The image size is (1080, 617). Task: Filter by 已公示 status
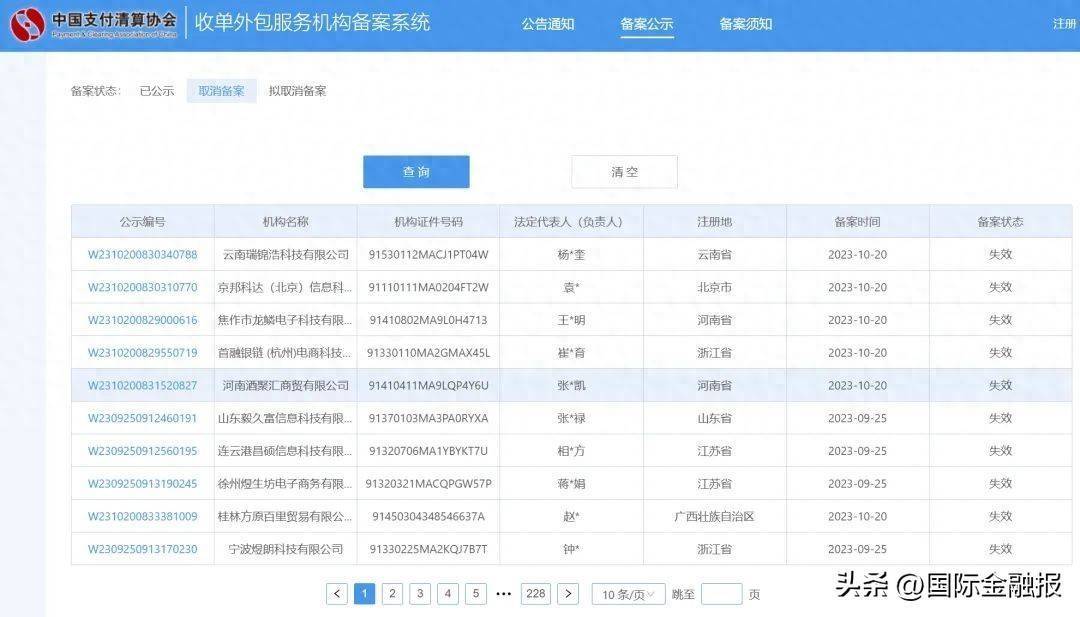[x=157, y=91]
